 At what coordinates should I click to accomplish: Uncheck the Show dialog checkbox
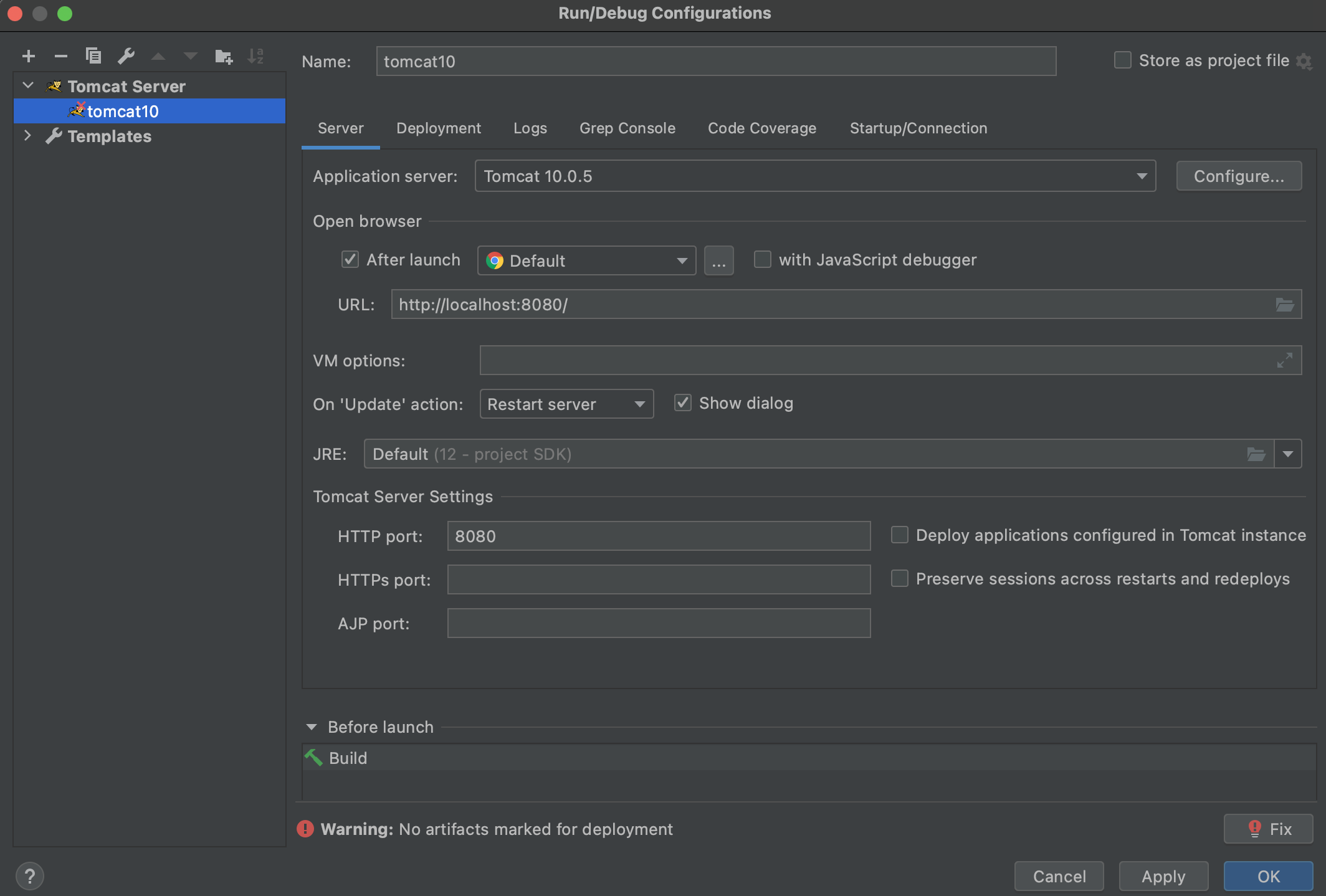tap(683, 403)
